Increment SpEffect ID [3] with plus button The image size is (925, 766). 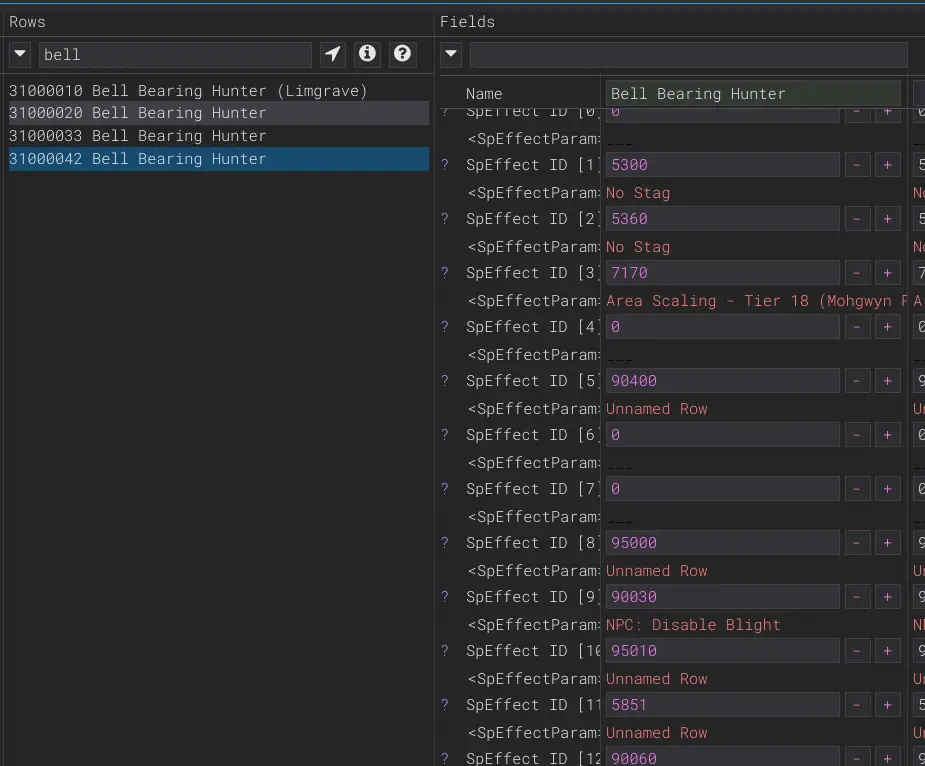(x=887, y=273)
